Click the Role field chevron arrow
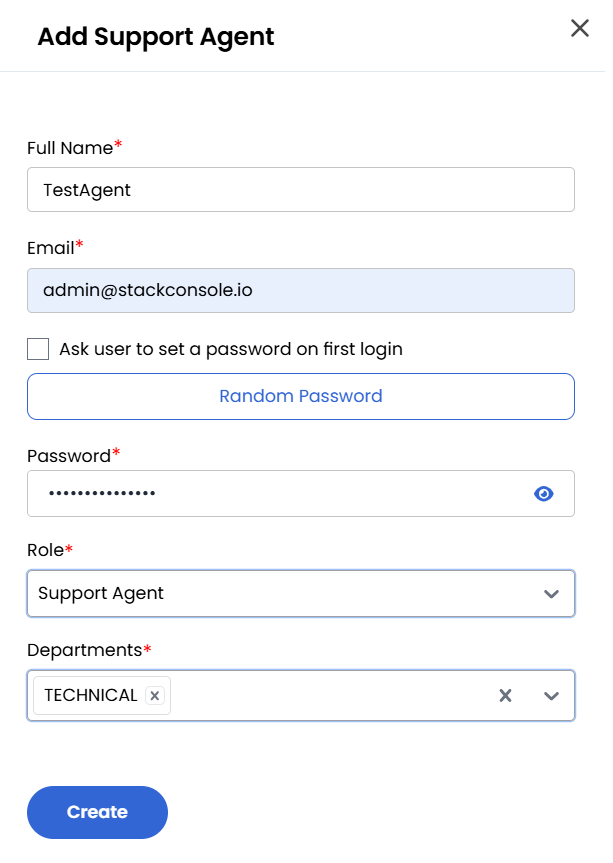This screenshot has height=863, width=613. 551,594
